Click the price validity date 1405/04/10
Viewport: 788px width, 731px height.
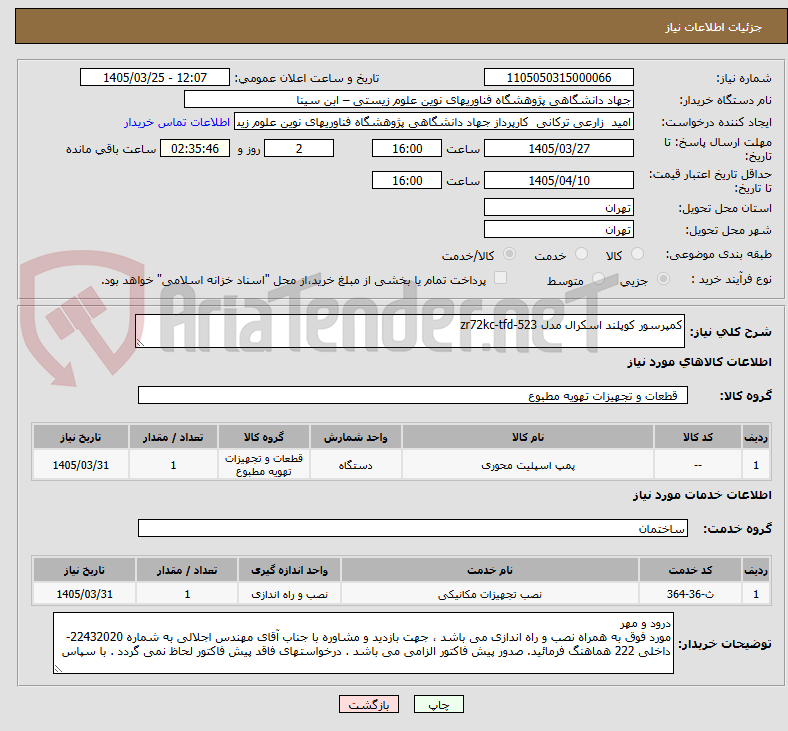(558, 180)
